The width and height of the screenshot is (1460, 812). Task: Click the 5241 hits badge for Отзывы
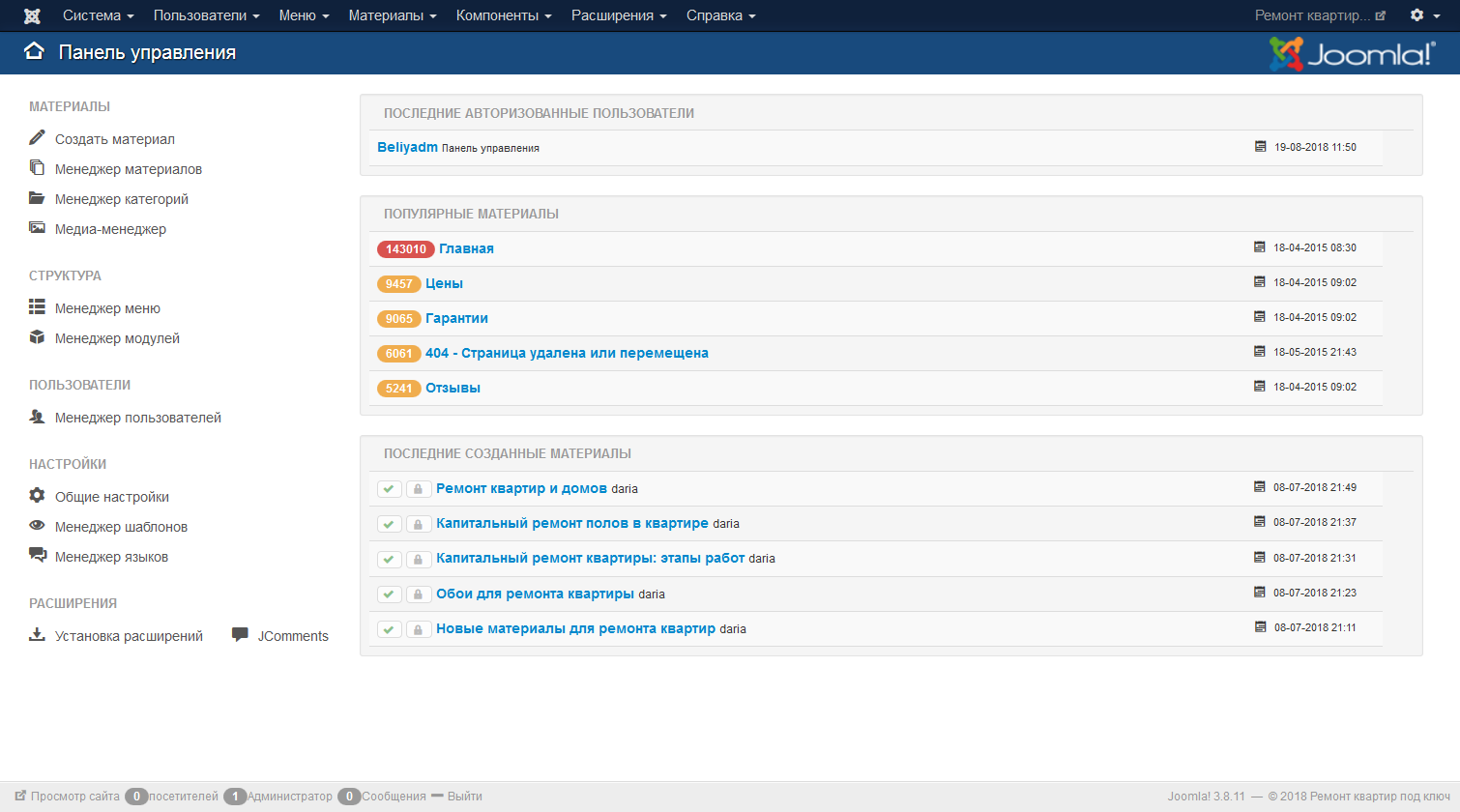pyautogui.click(x=399, y=389)
